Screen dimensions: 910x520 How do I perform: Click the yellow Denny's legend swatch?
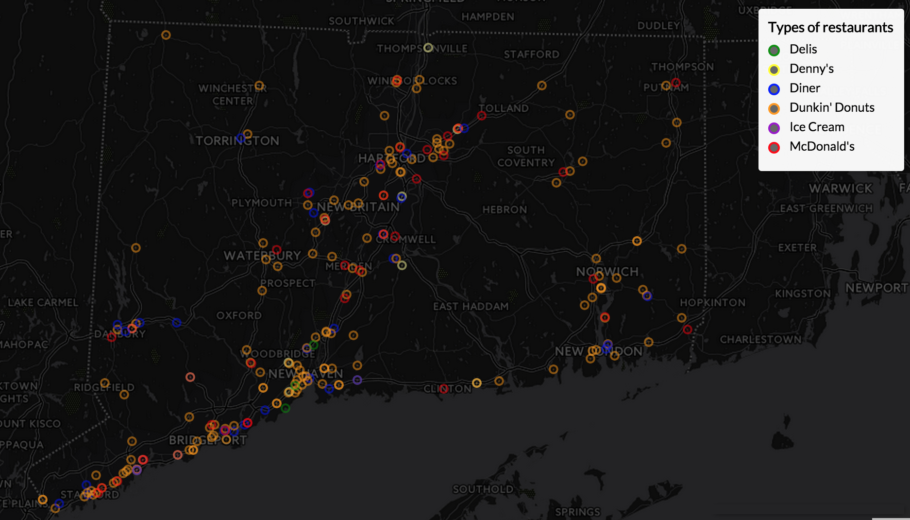[774, 70]
